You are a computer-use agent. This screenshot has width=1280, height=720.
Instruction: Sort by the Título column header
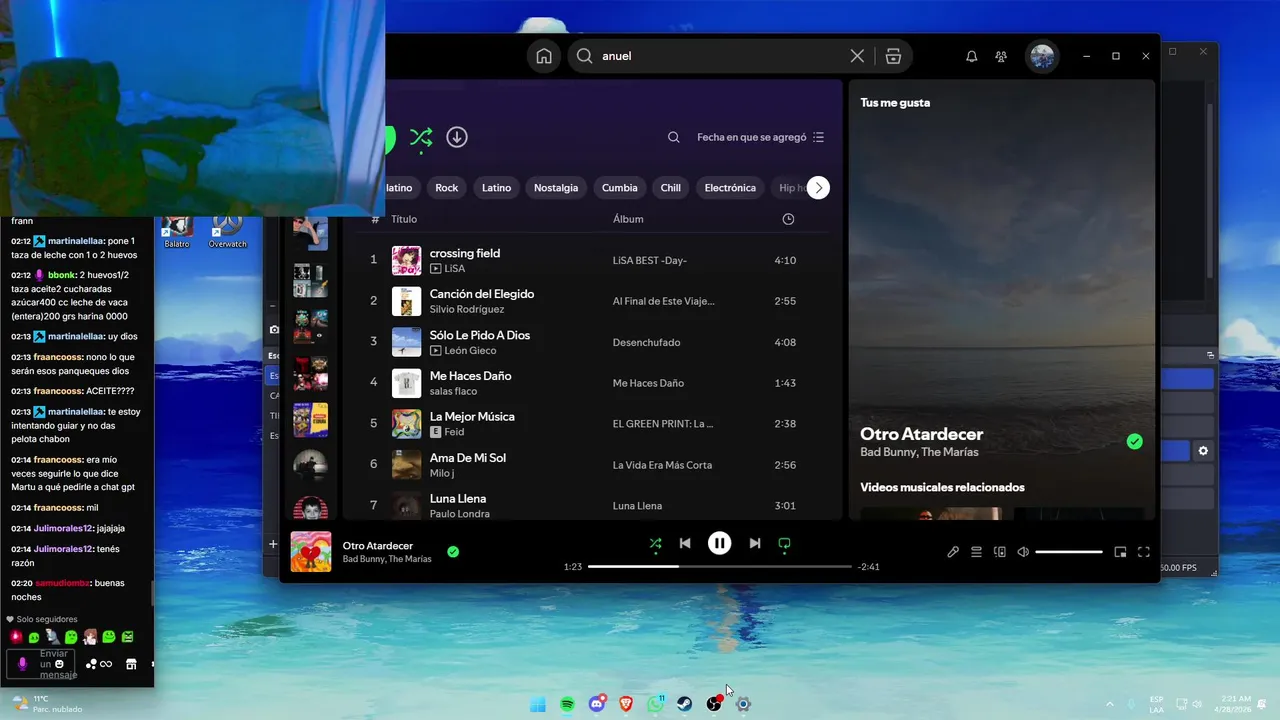click(404, 219)
